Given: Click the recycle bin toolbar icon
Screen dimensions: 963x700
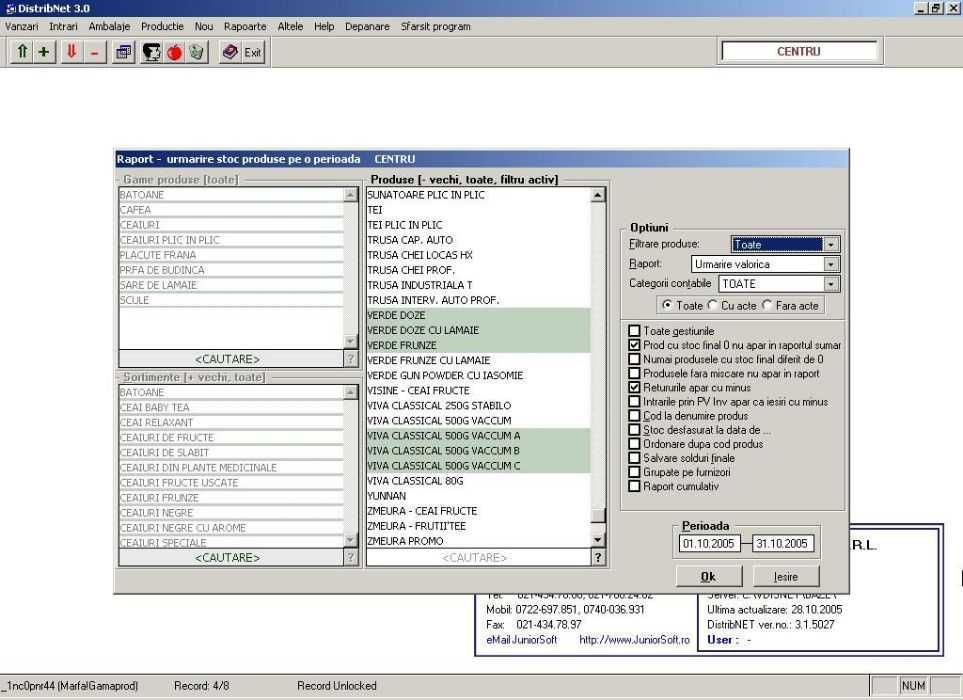Looking at the screenshot, I should [x=197, y=52].
